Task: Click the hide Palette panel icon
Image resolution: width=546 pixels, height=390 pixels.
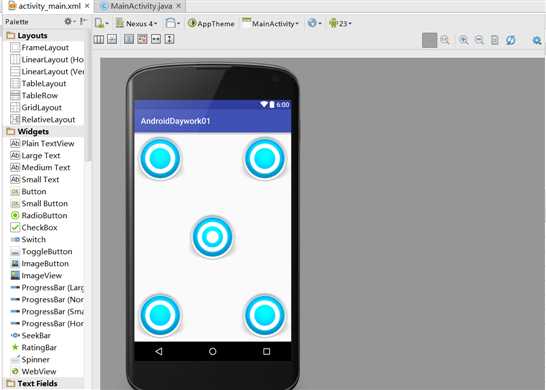Action: click(x=83, y=22)
